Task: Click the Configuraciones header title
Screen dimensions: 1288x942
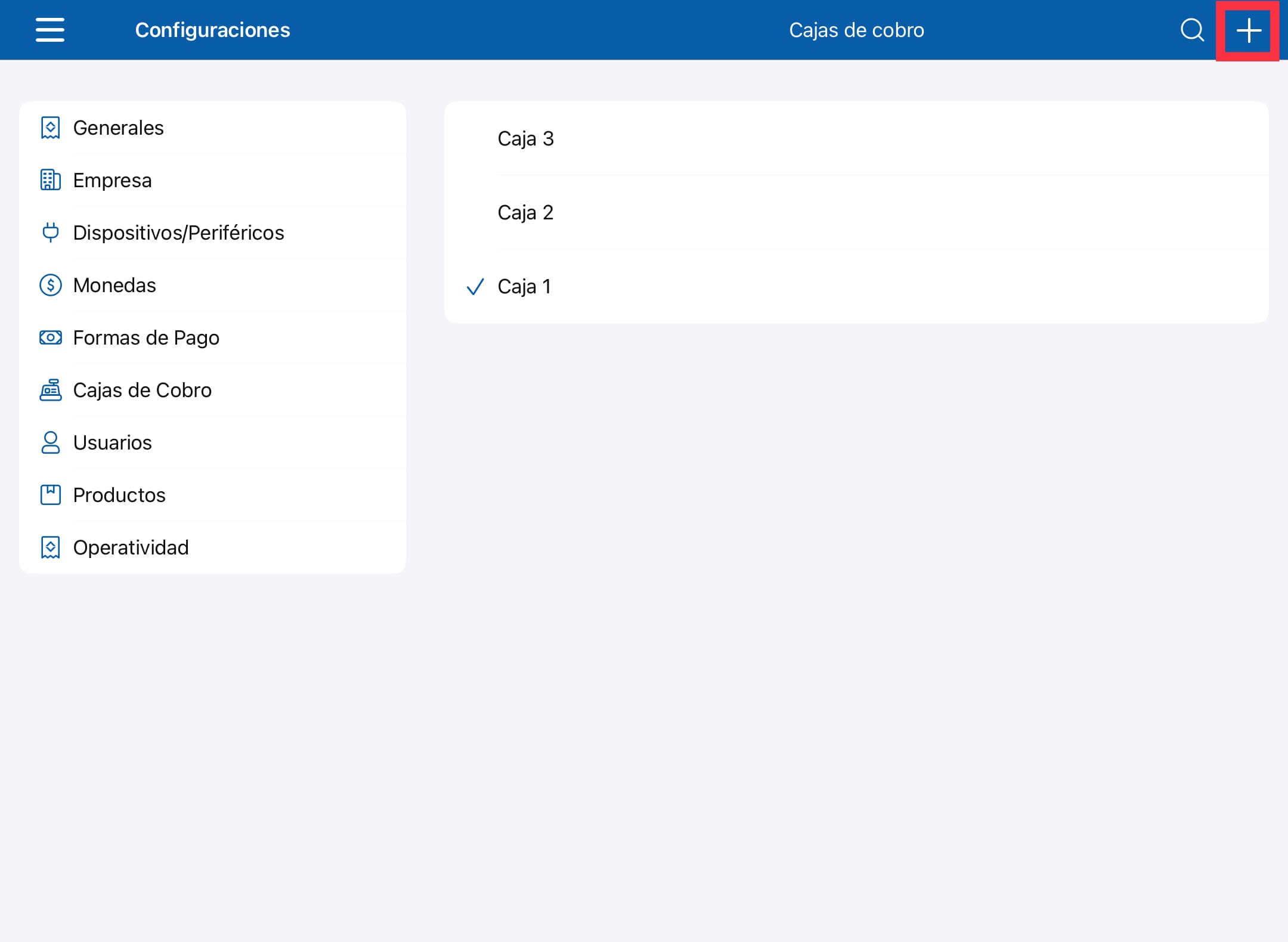Action: 212,30
